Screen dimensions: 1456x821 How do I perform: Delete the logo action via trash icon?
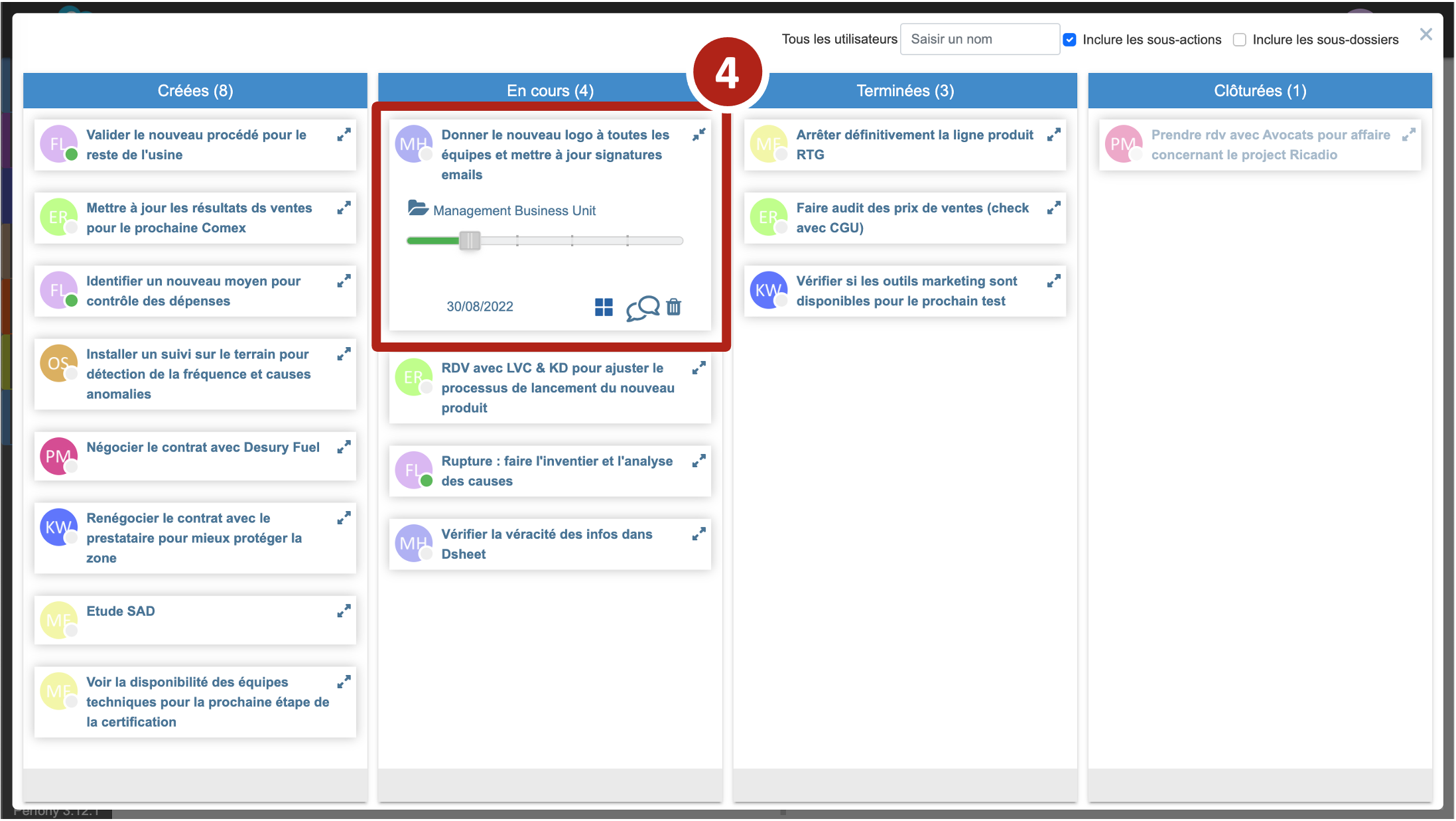673,307
